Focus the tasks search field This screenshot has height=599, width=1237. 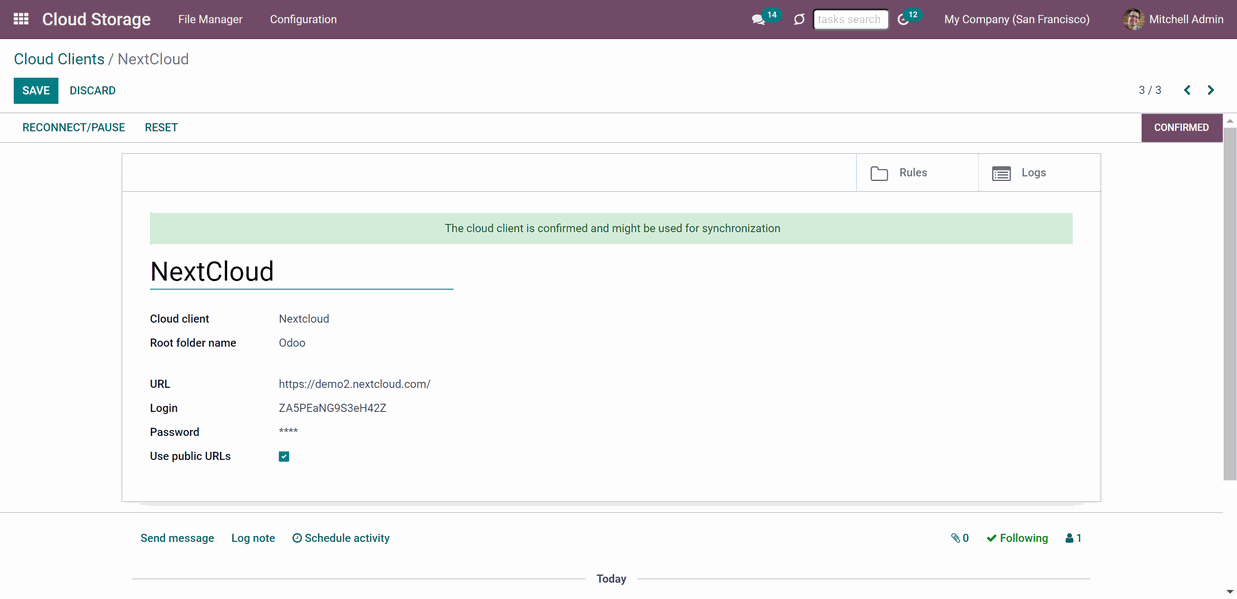tap(851, 19)
